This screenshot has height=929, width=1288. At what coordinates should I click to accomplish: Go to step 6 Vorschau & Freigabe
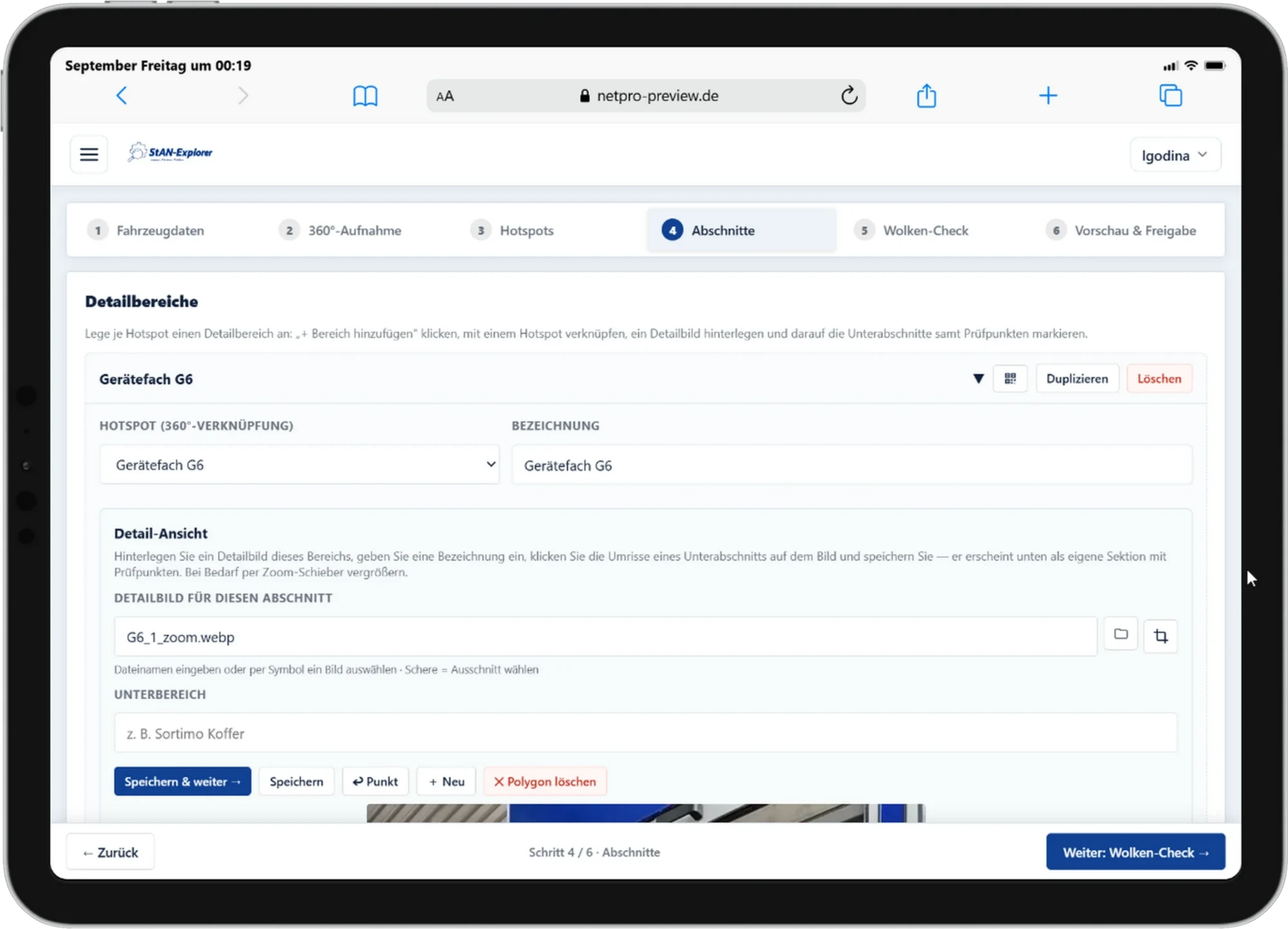1121,230
